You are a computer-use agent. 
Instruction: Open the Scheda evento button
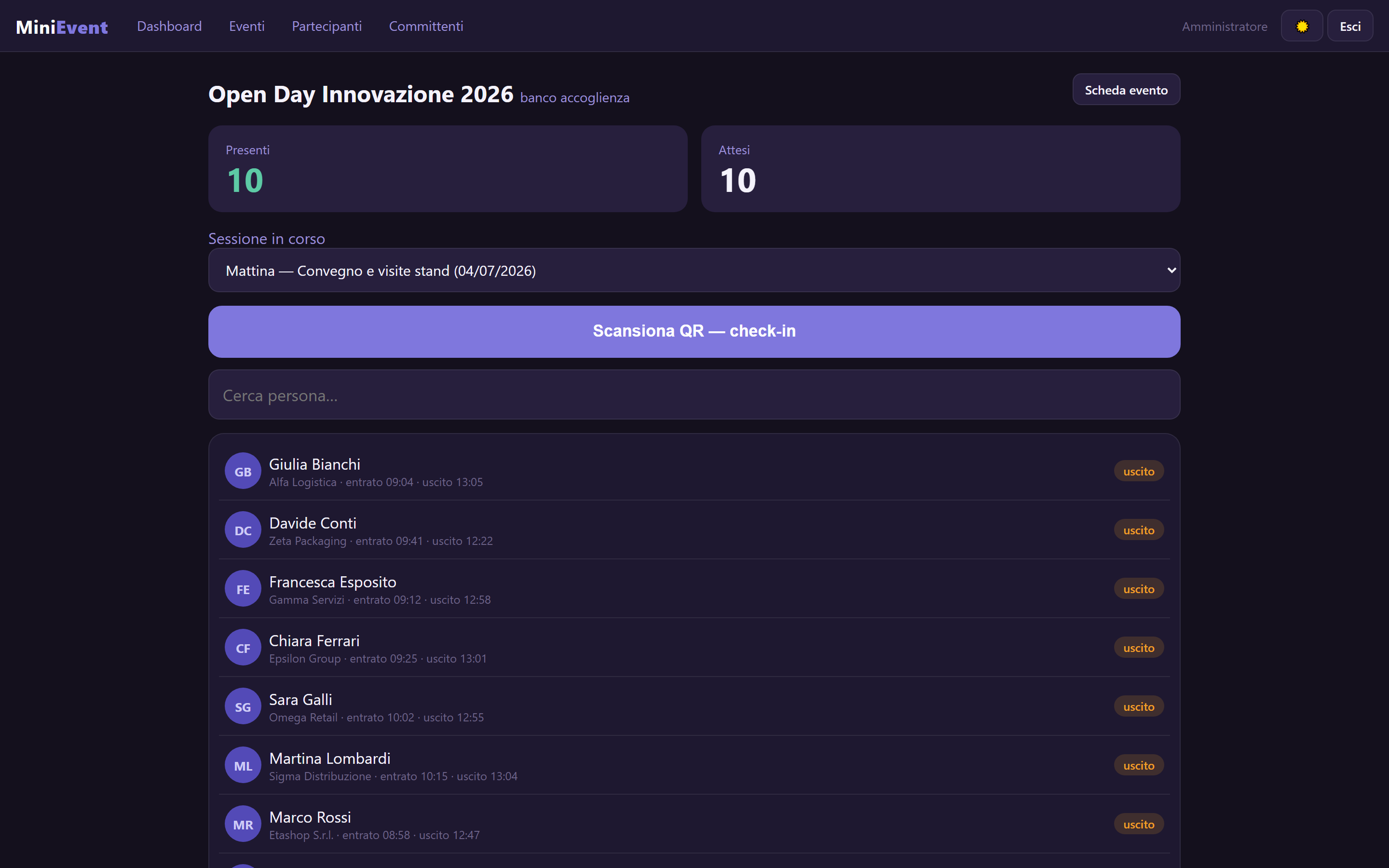click(1126, 90)
